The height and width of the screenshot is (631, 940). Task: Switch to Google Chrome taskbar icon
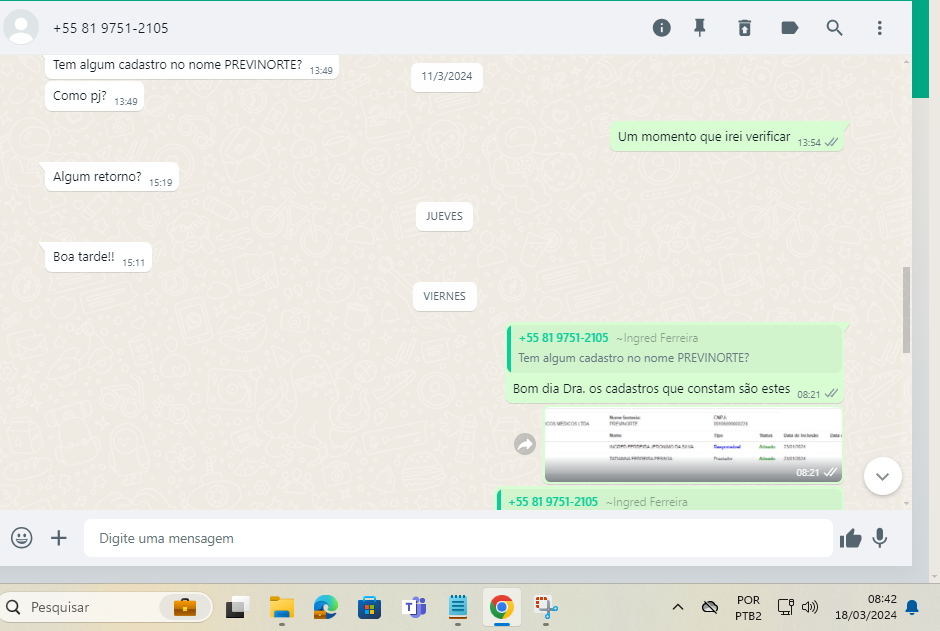coord(502,608)
